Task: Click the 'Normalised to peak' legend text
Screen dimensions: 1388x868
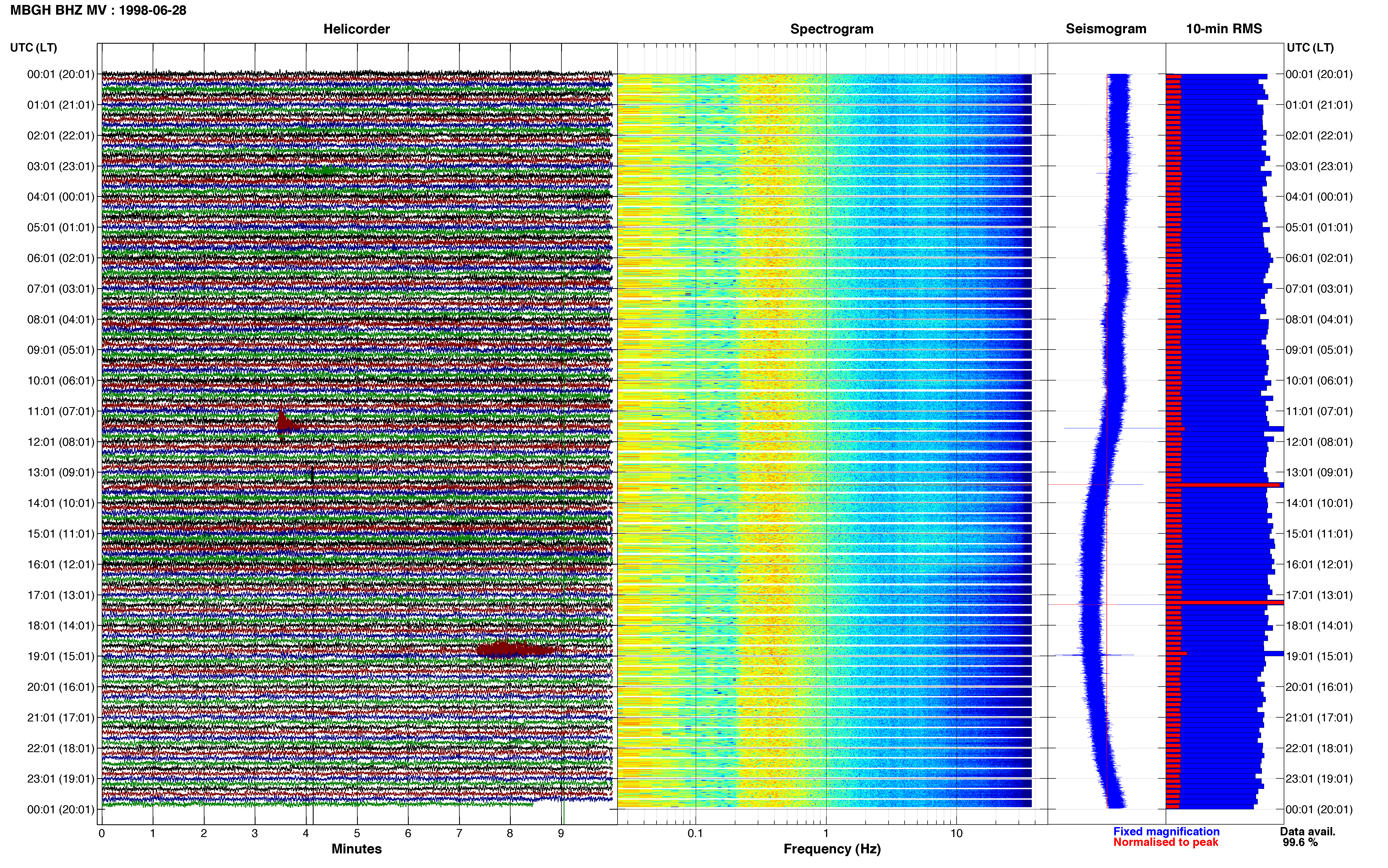Action: click(1165, 842)
